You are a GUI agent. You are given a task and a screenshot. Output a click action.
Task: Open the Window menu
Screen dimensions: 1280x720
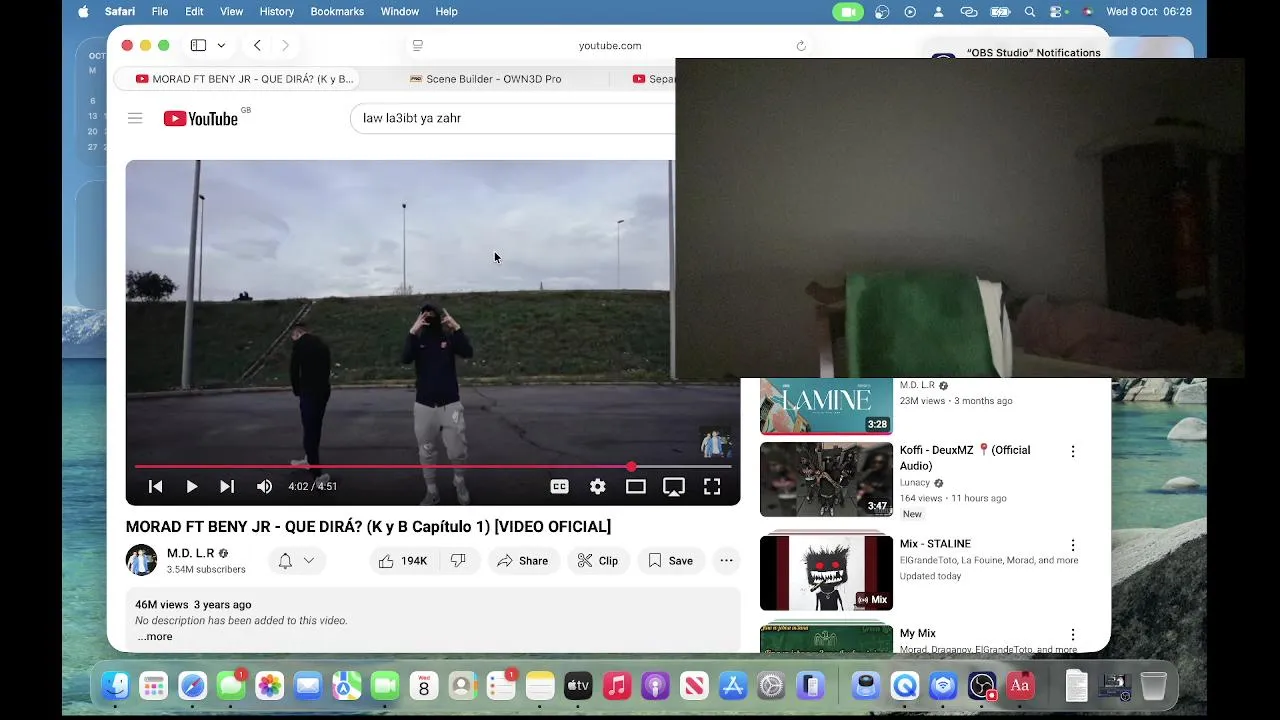point(399,11)
